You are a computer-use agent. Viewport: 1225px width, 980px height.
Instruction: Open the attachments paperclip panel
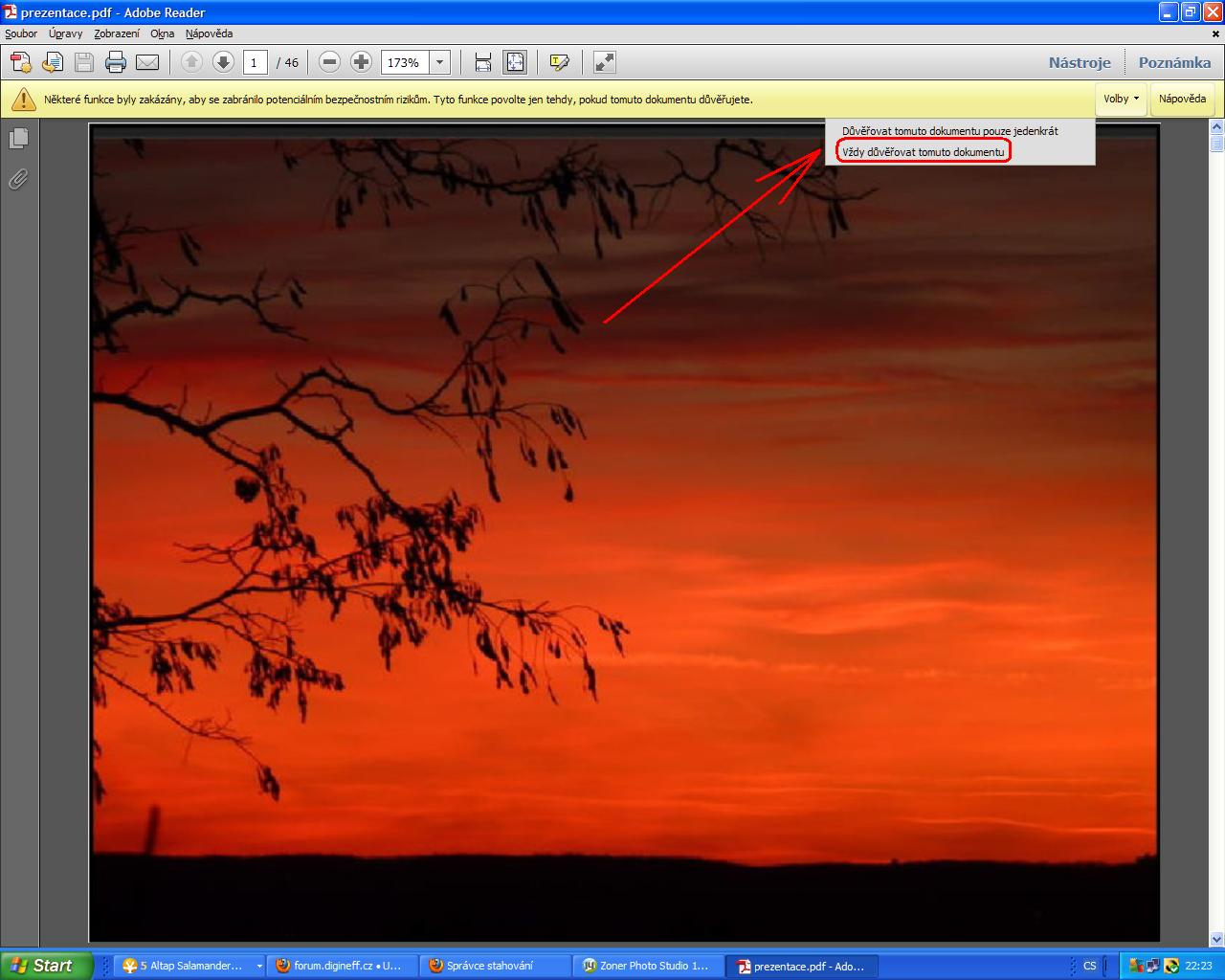(x=18, y=179)
